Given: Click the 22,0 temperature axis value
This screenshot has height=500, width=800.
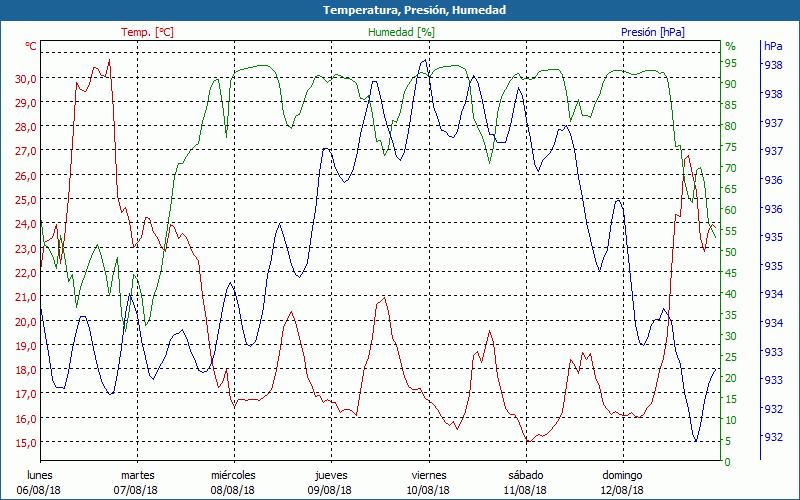Looking at the screenshot, I should point(27,272).
